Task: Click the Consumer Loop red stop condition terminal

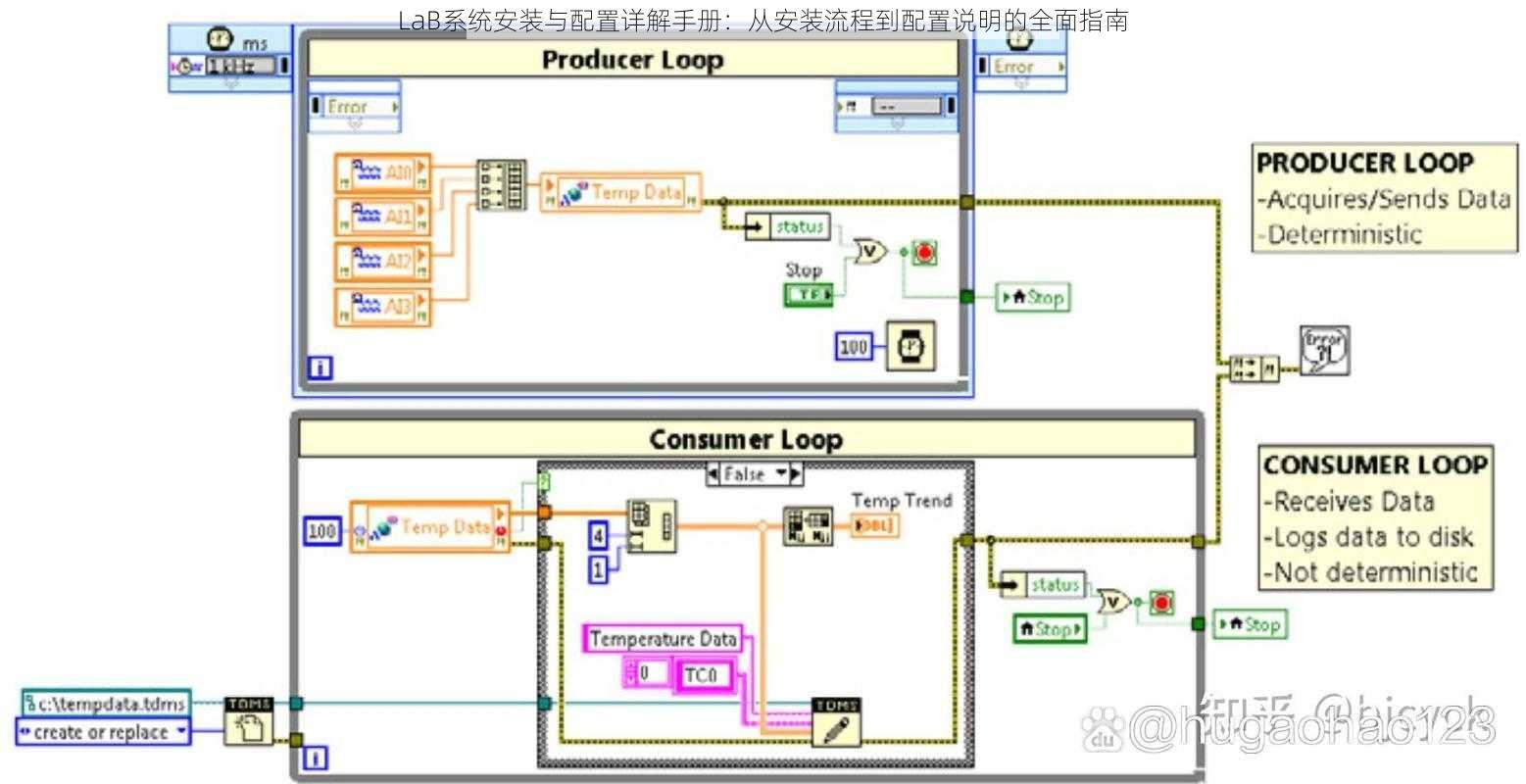Action: click(x=1161, y=602)
